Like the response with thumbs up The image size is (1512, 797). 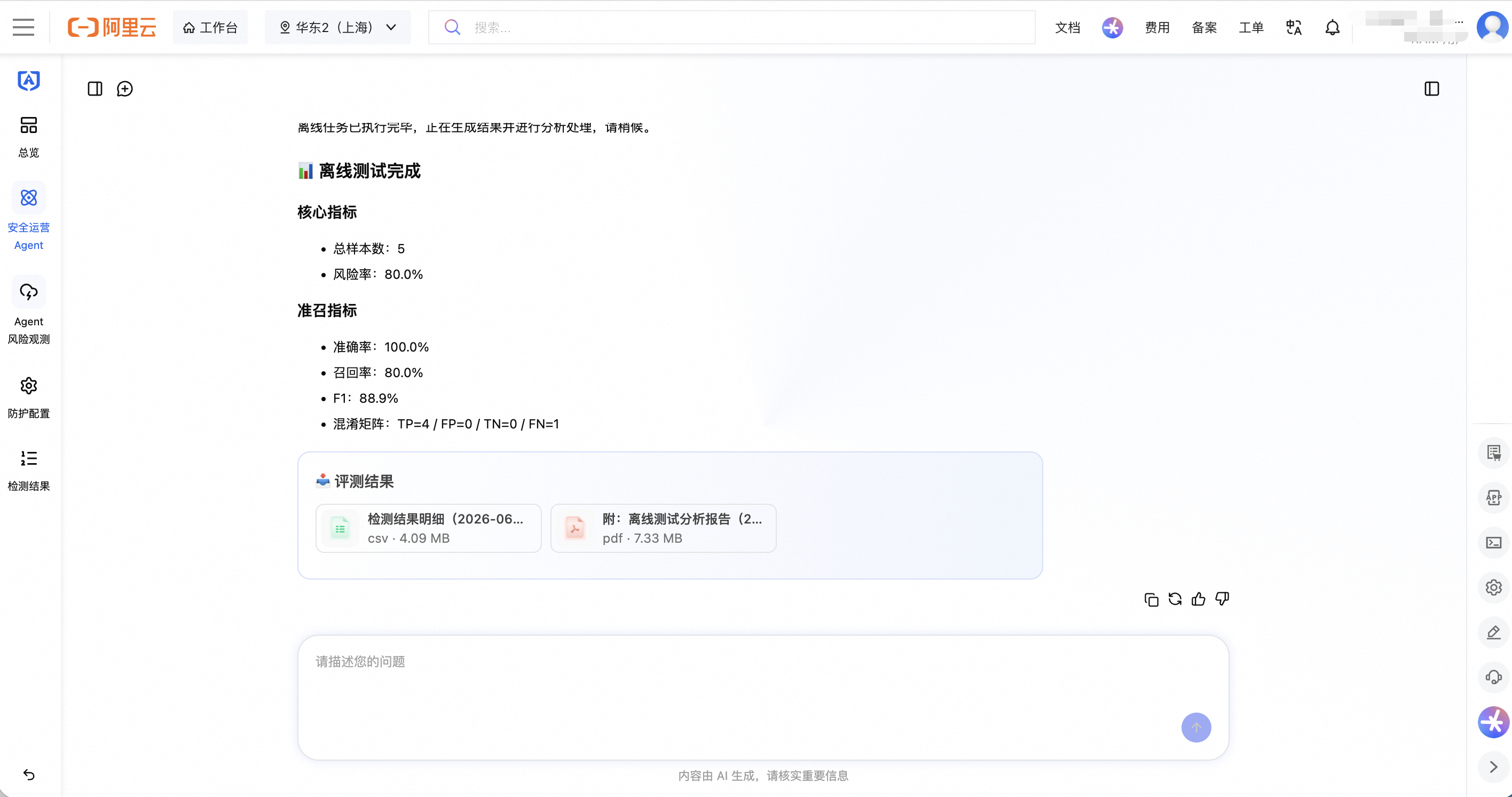[x=1199, y=599]
